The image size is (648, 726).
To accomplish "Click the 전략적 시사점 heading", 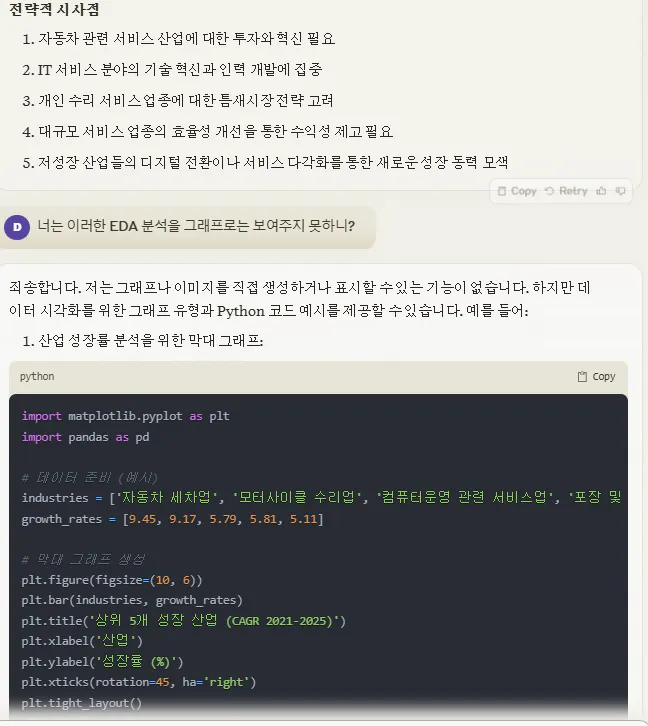I will click(54, 9).
